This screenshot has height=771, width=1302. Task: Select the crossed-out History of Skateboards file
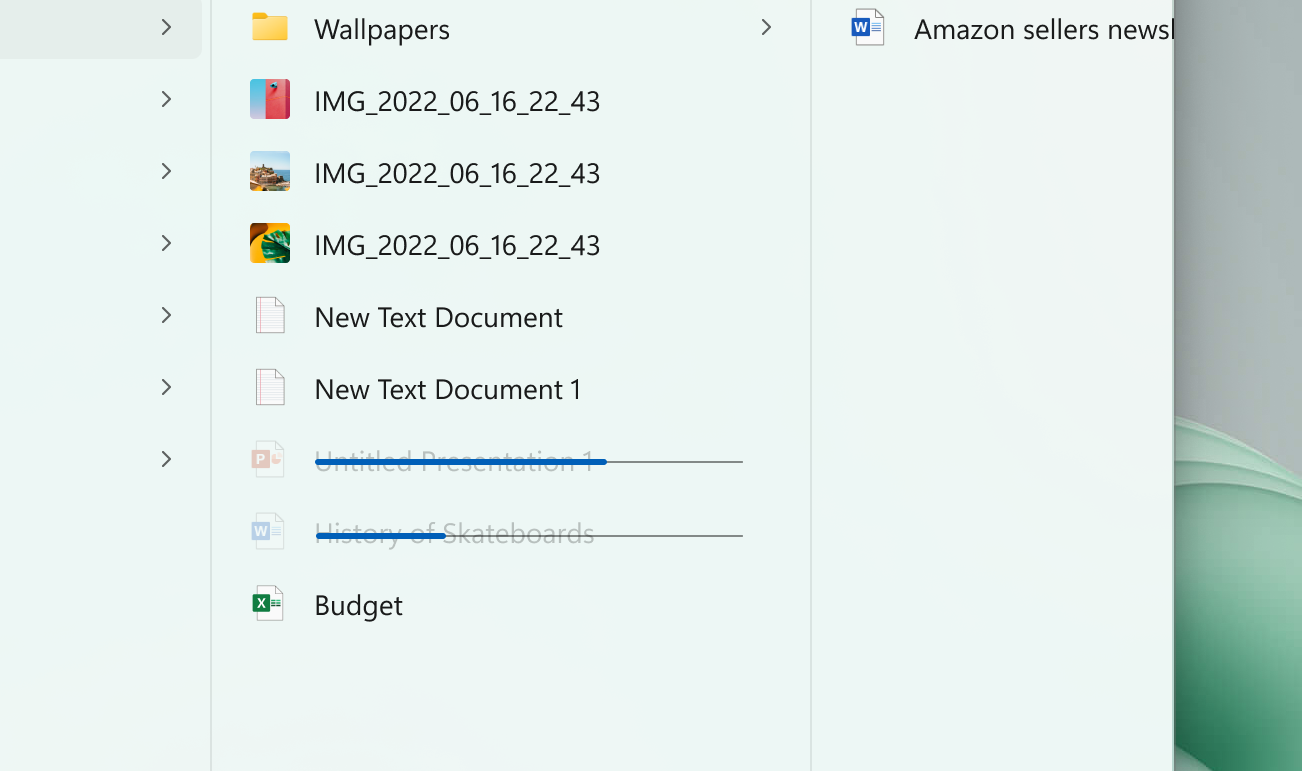455,533
